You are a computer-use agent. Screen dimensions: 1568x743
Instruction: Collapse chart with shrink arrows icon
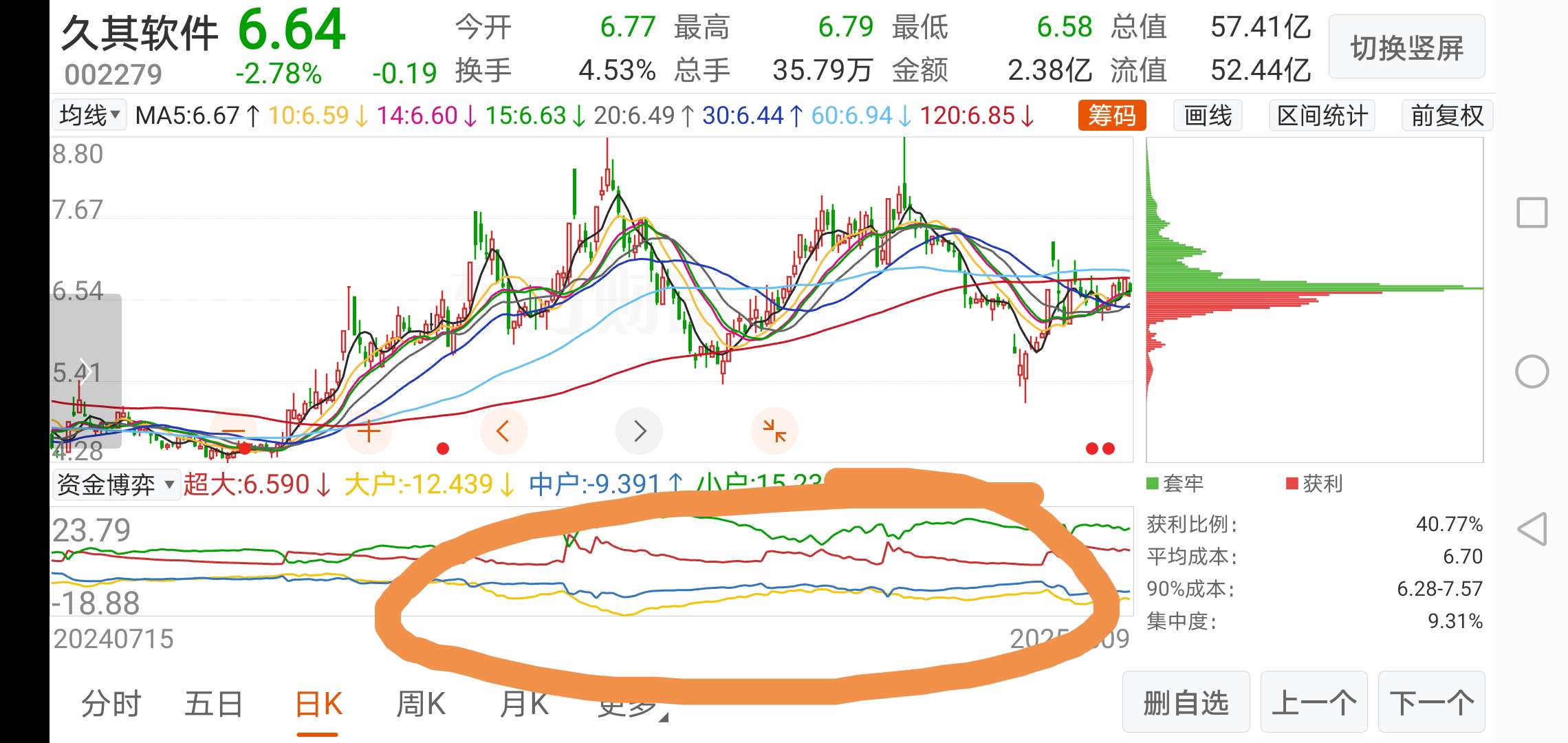coord(775,431)
